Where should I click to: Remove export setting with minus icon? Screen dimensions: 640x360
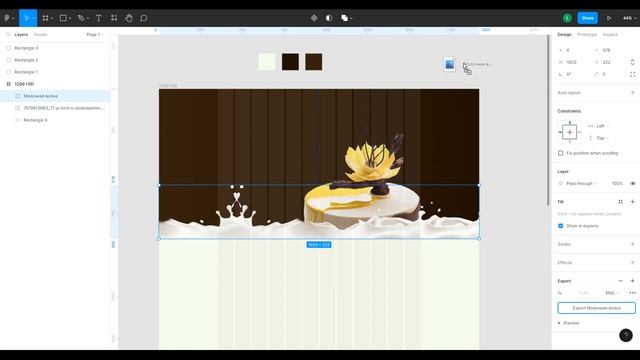[620, 281]
